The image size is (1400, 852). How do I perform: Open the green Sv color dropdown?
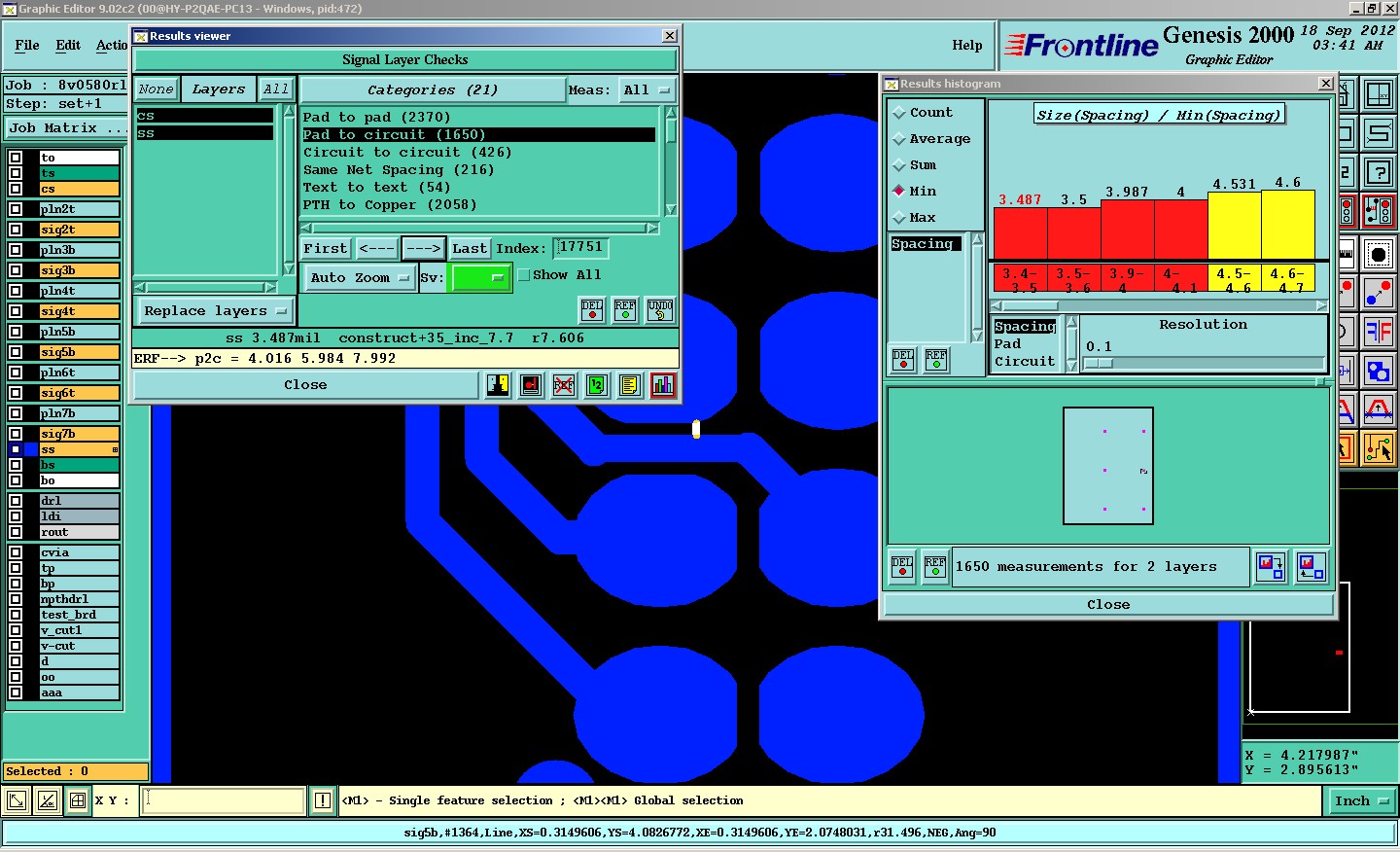[480, 278]
